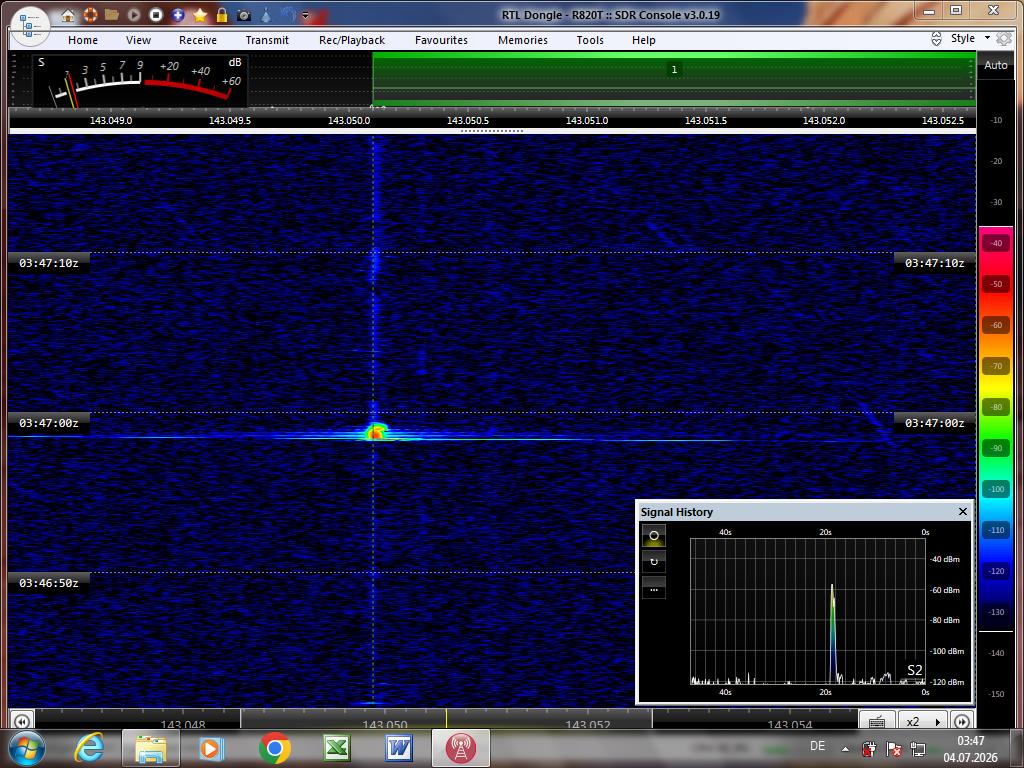Open the Help ribbon tab
1024x768 pixels.
pyautogui.click(x=644, y=40)
